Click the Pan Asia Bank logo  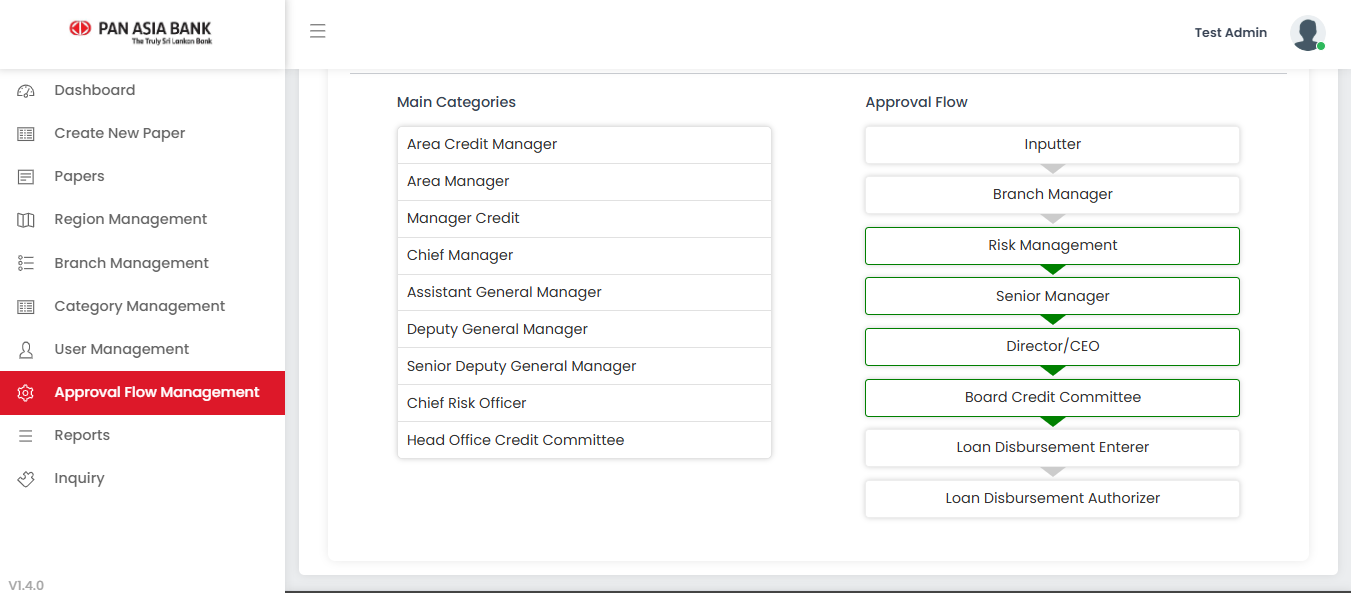click(141, 32)
